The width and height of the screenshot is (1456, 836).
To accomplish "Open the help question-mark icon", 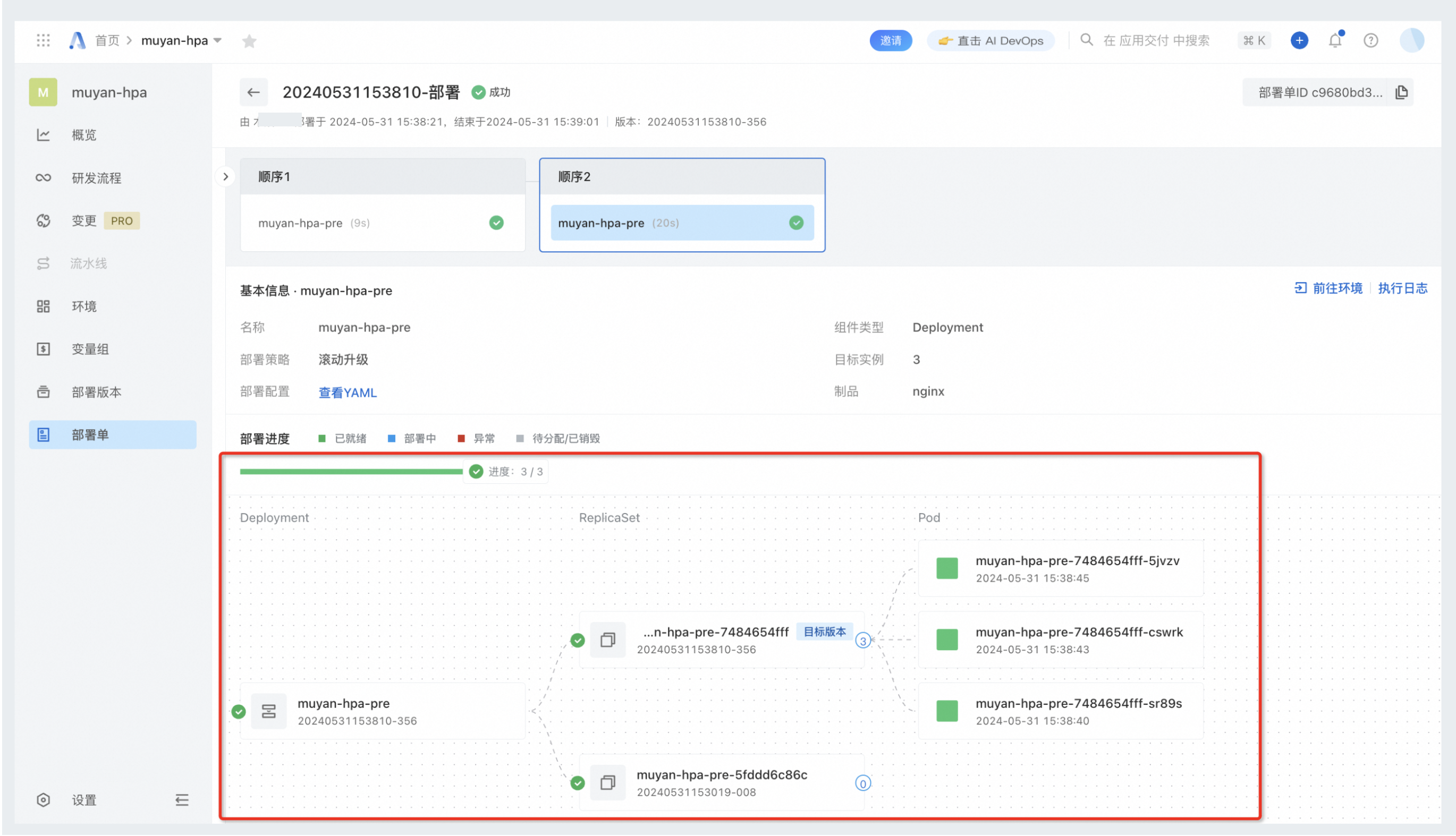I will click(1370, 40).
